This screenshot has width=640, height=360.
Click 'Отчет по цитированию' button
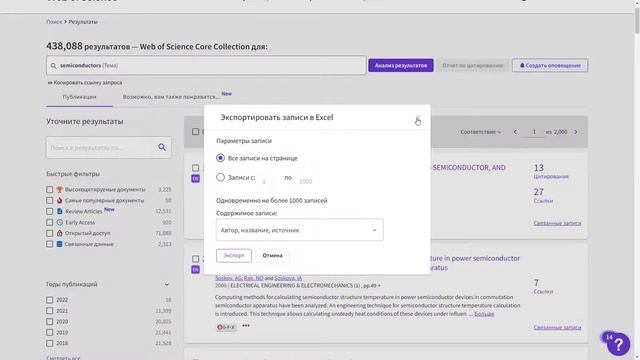pos(473,65)
